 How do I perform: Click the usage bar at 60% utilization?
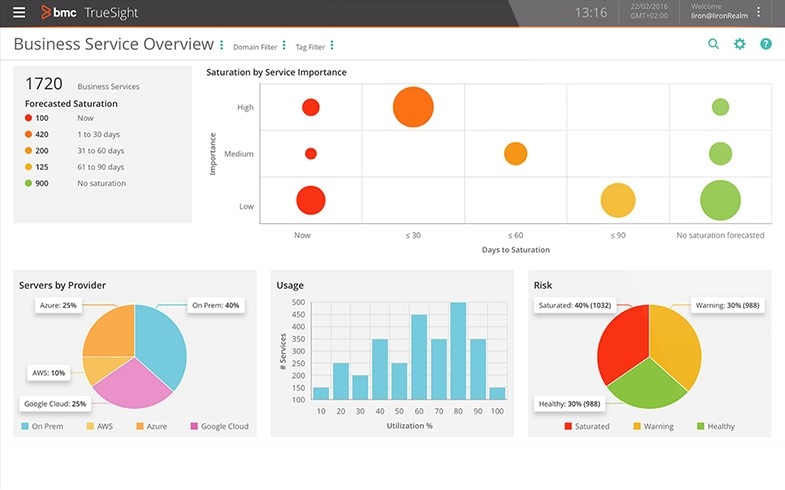coord(419,357)
